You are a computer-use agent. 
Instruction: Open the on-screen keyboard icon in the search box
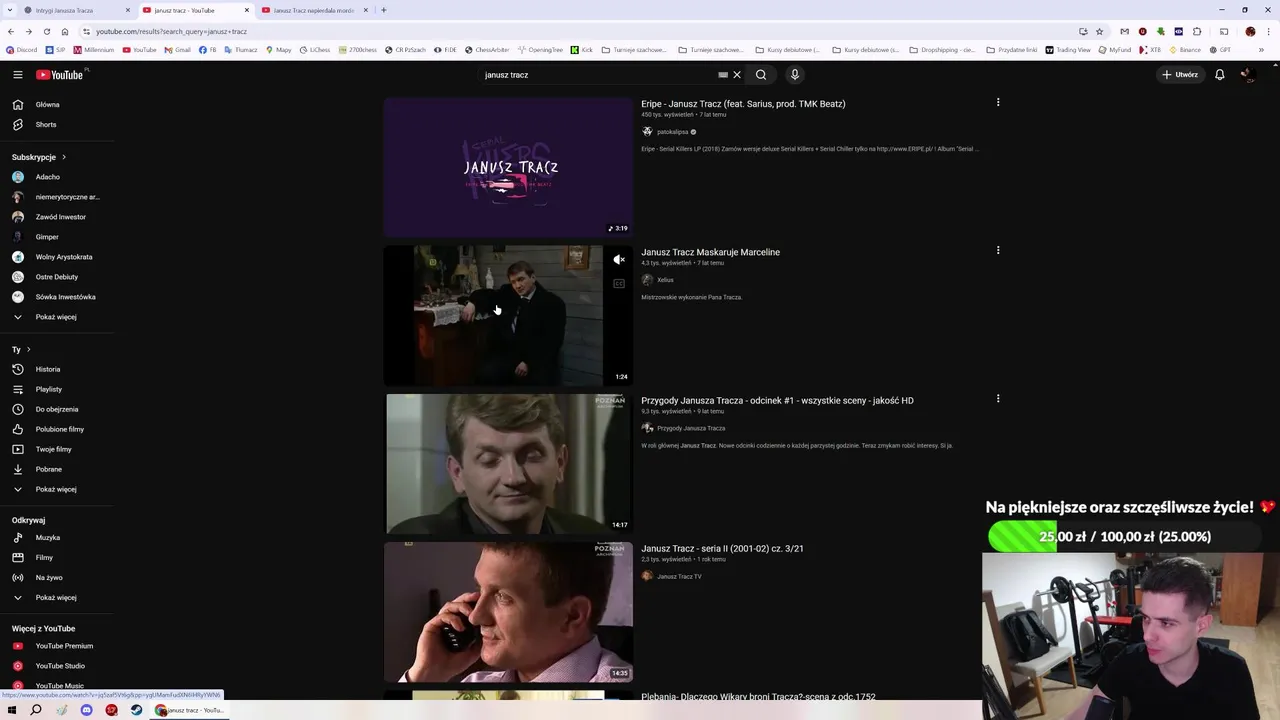[x=723, y=75]
